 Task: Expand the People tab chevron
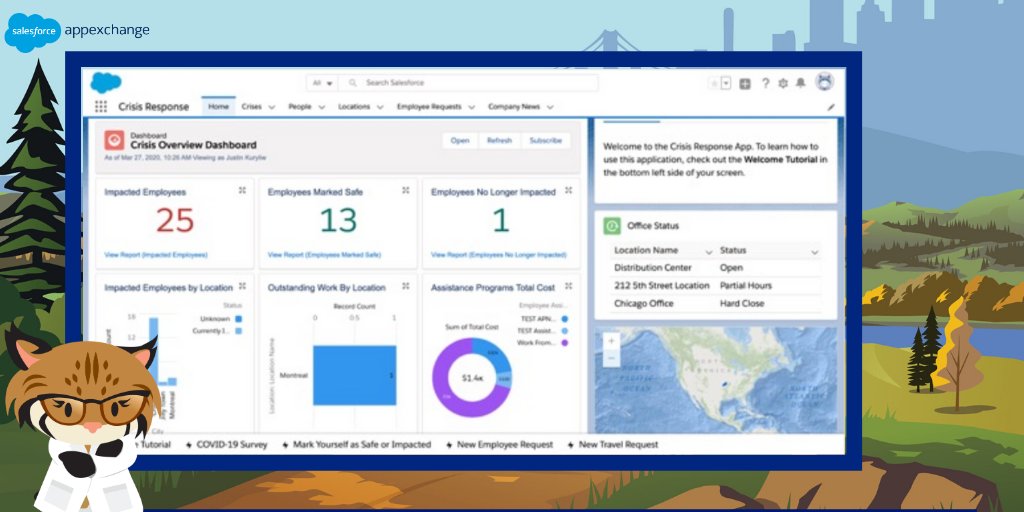321,107
